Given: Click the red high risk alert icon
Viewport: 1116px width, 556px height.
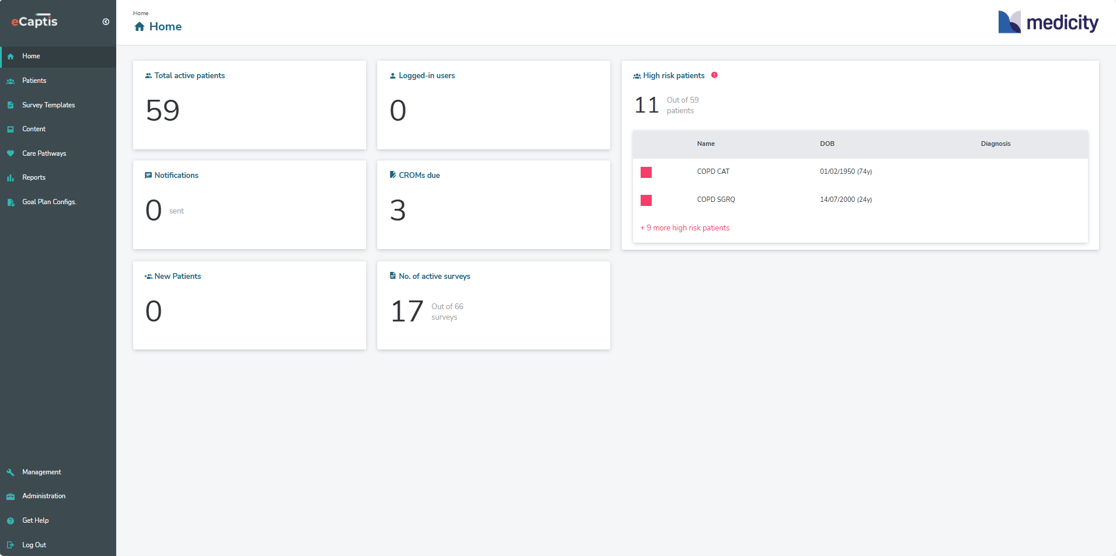Looking at the screenshot, I should click(x=714, y=75).
